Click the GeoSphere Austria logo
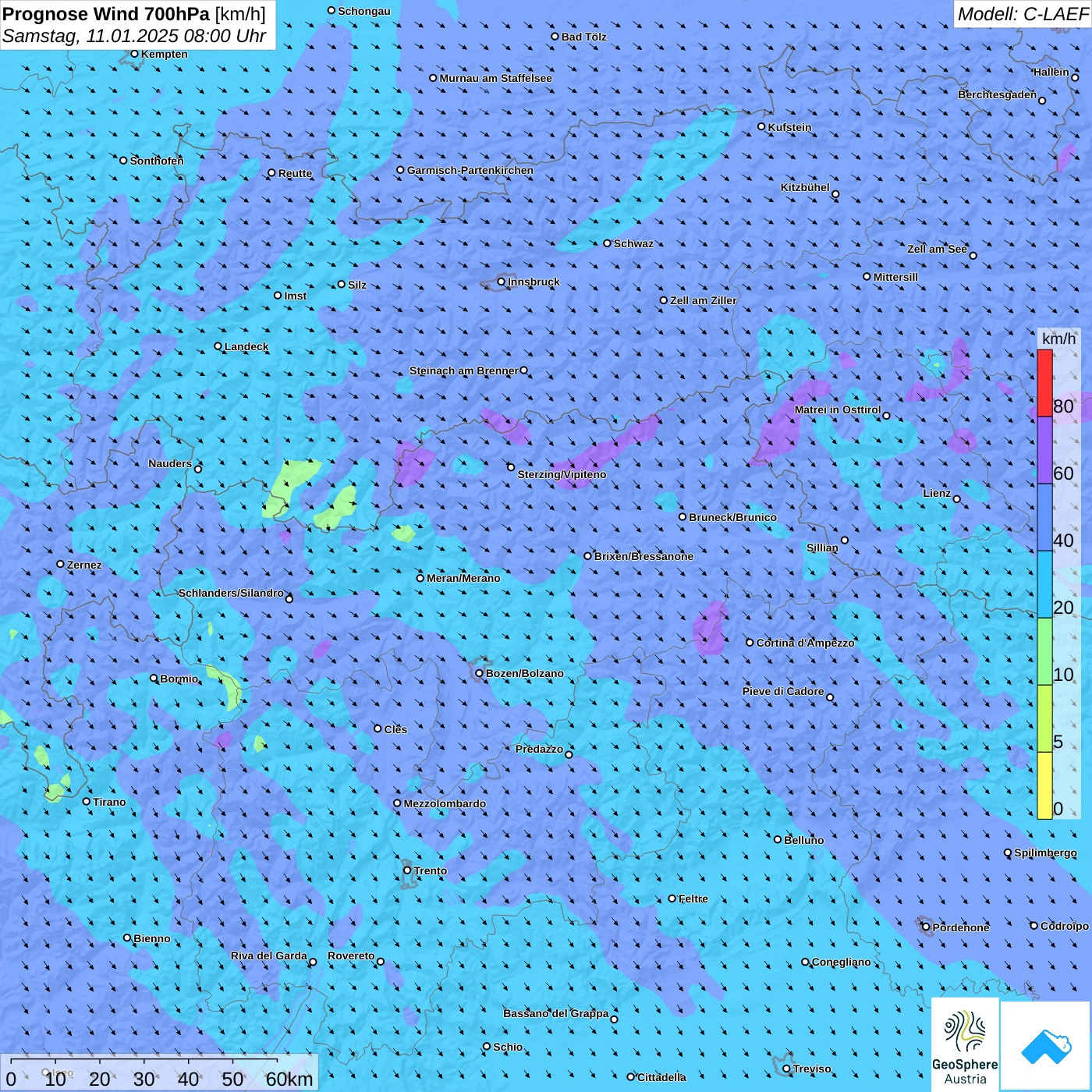 965,1044
